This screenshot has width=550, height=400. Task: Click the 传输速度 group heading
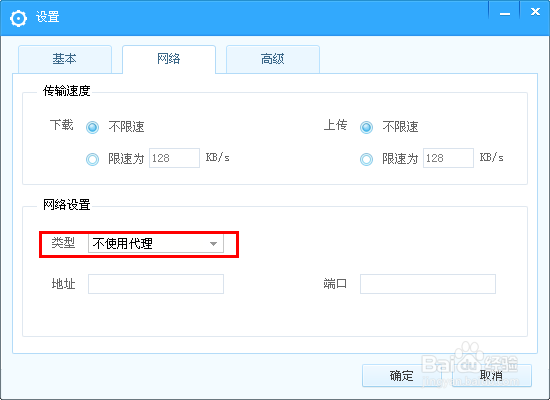click(x=66, y=91)
